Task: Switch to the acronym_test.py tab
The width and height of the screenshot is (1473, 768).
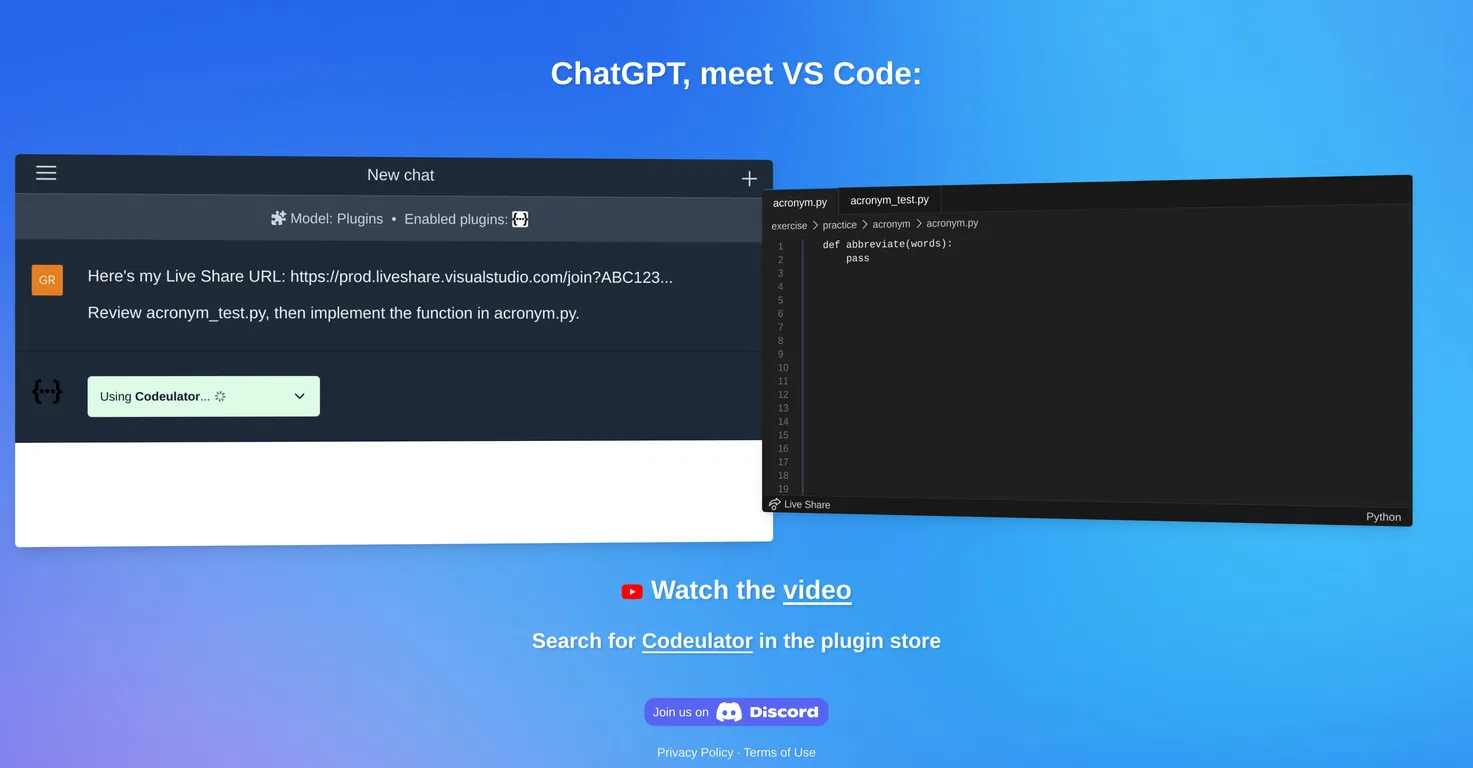Action: coord(889,200)
